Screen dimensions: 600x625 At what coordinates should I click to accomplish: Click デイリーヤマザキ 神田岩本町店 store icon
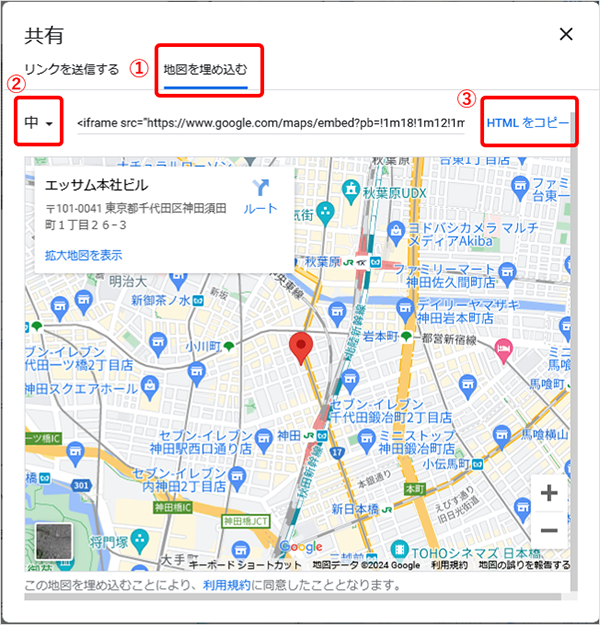tap(405, 311)
